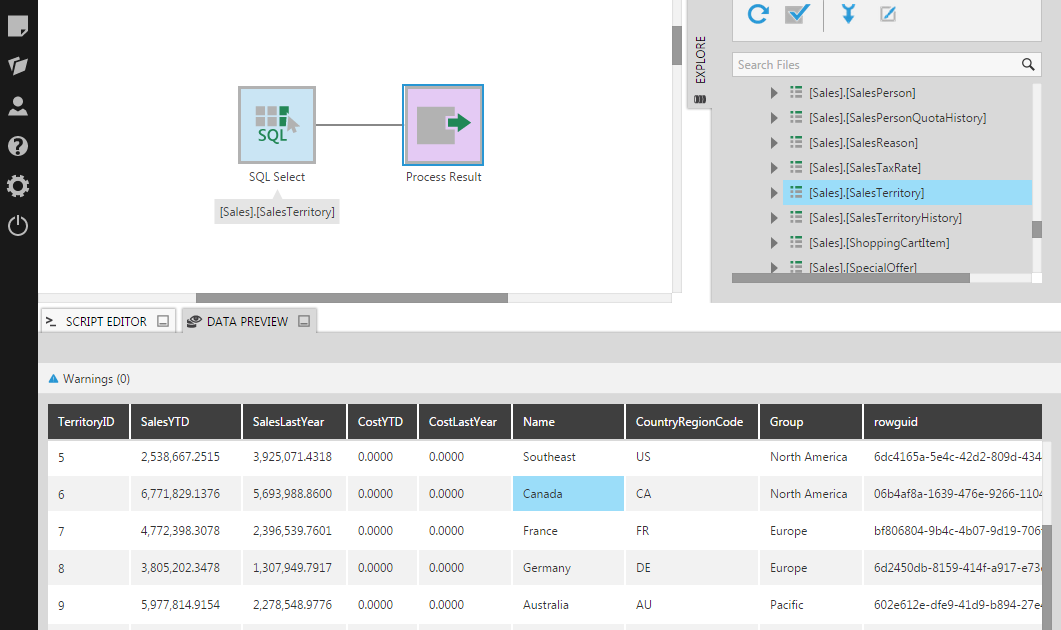Click table icon for [Sales].[SalesTerritoryHistory]

point(796,217)
